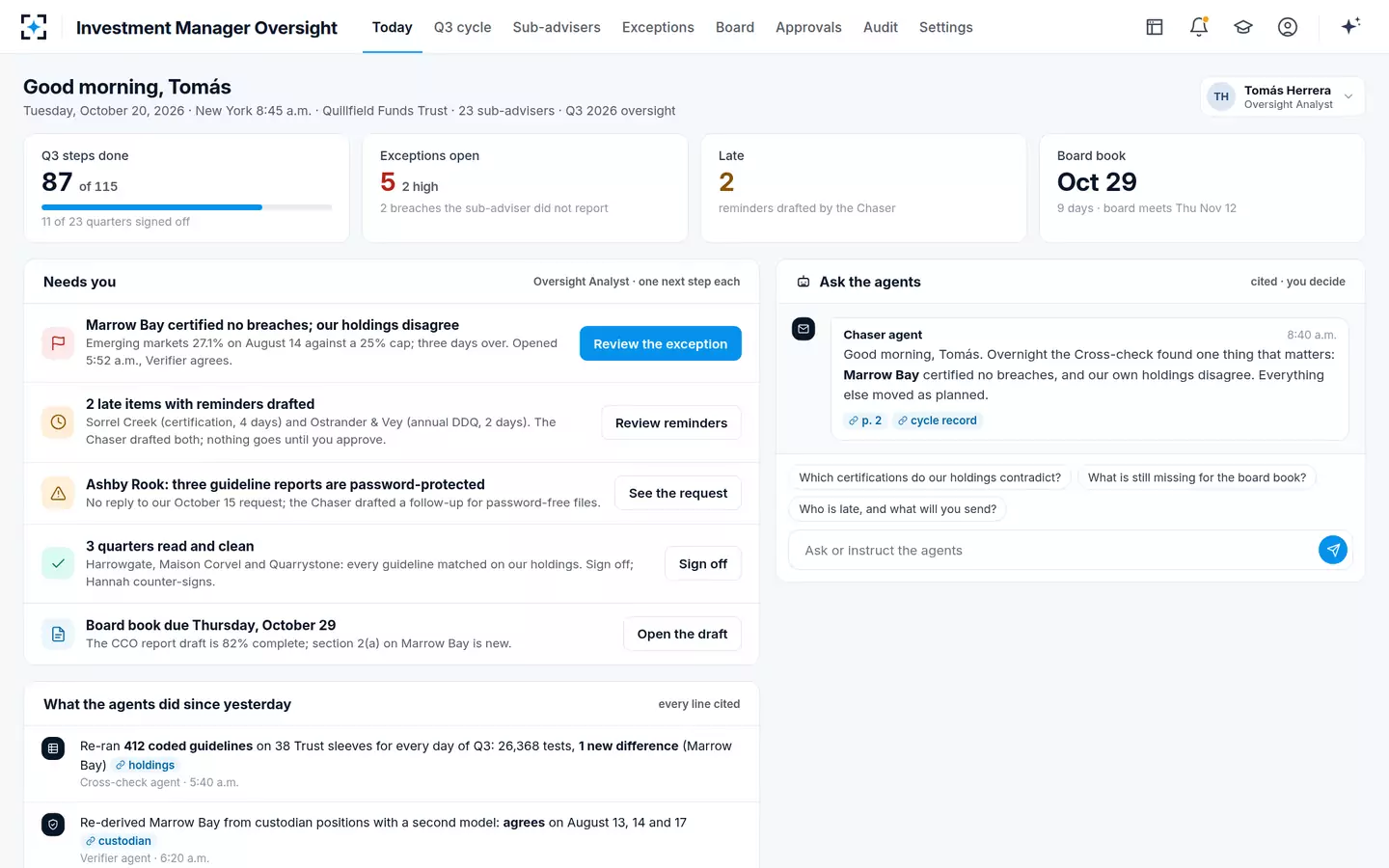Open the Exceptions open summary card

pos(525,188)
